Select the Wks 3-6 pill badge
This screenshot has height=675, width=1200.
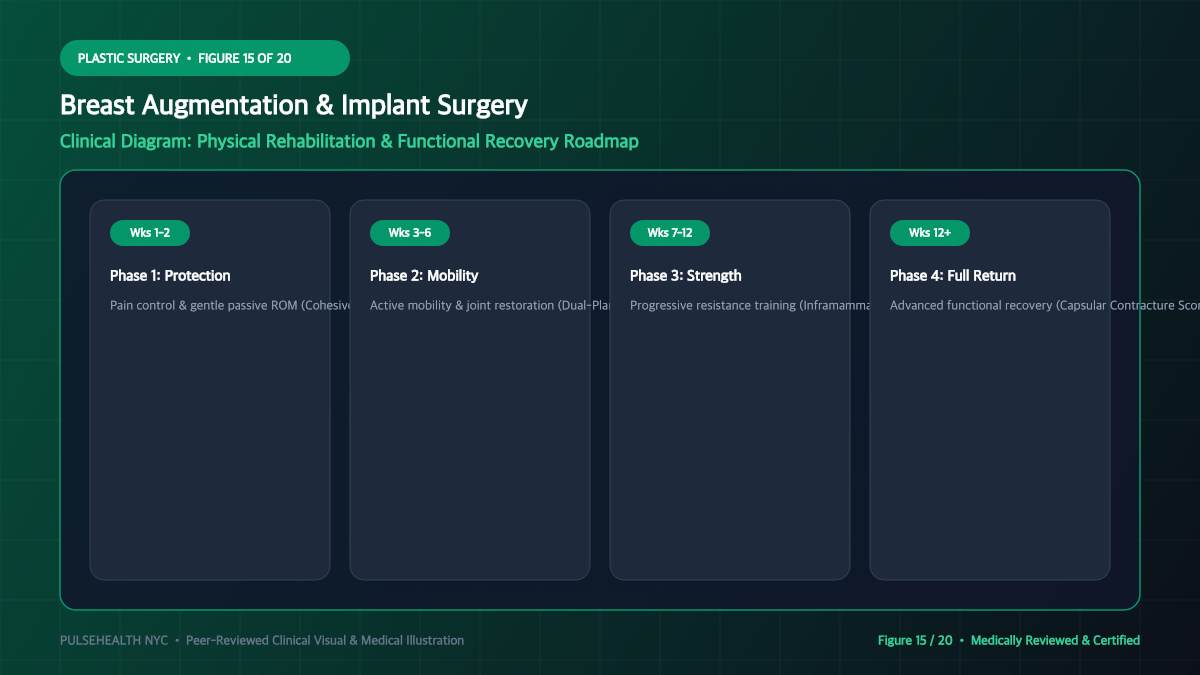pos(410,233)
